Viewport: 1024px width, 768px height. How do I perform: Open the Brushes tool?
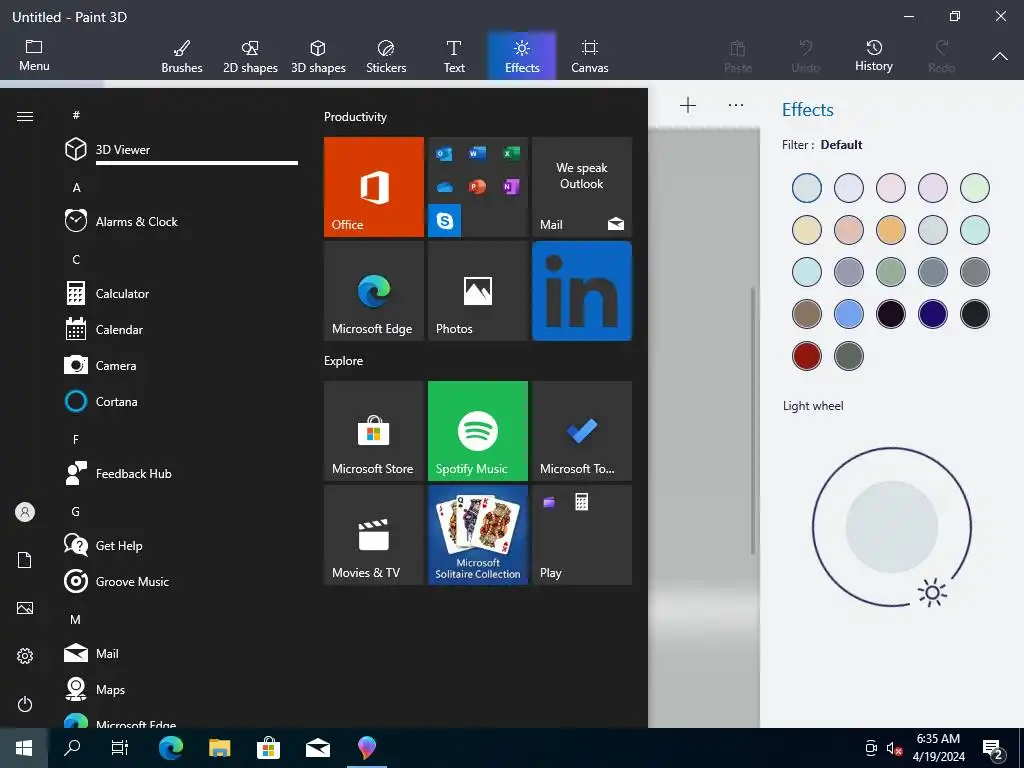(x=182, y=56)
